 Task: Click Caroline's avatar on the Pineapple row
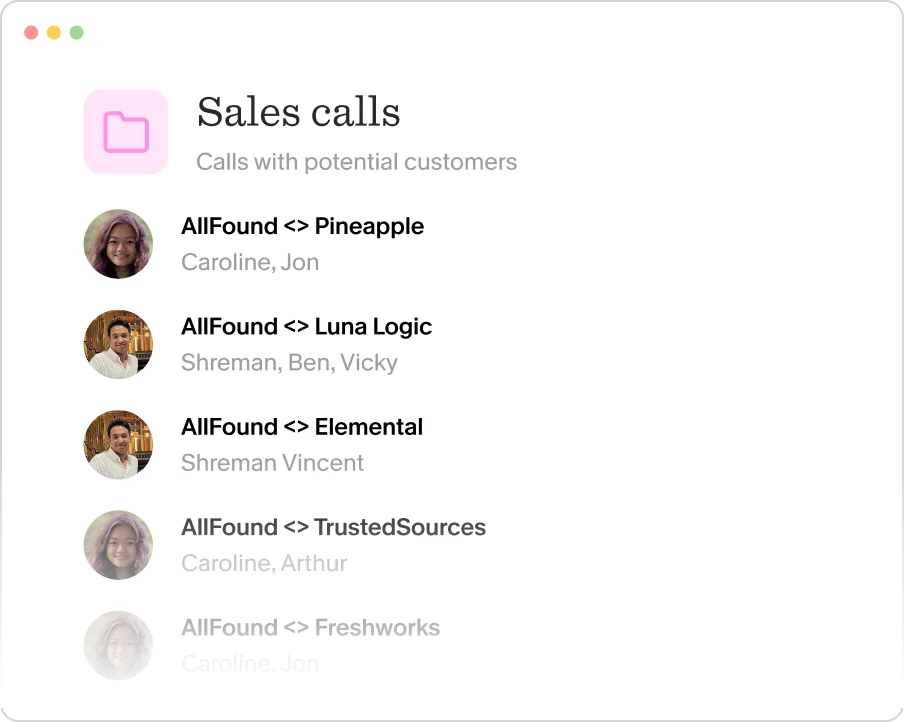[118, 244]
